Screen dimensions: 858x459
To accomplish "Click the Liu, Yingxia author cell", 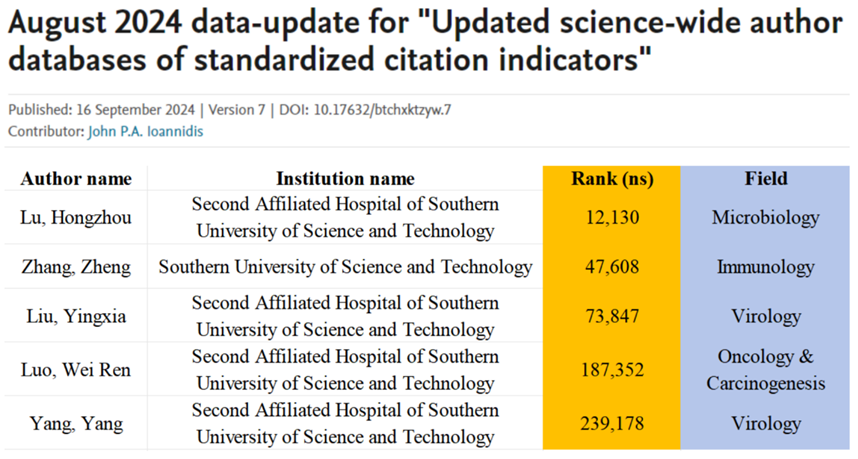I will point(76,317).
